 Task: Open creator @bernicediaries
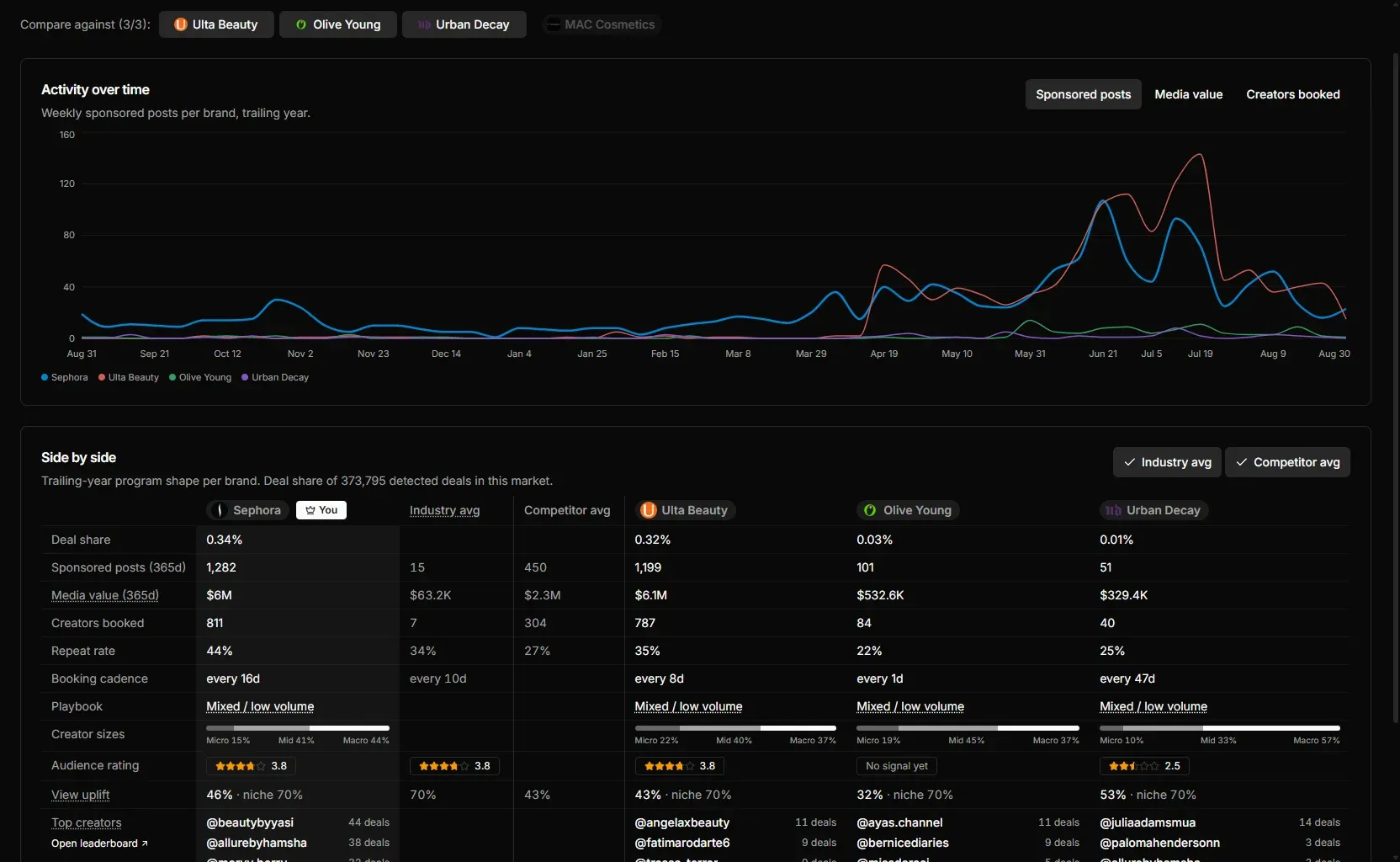[x=903, y=843]
